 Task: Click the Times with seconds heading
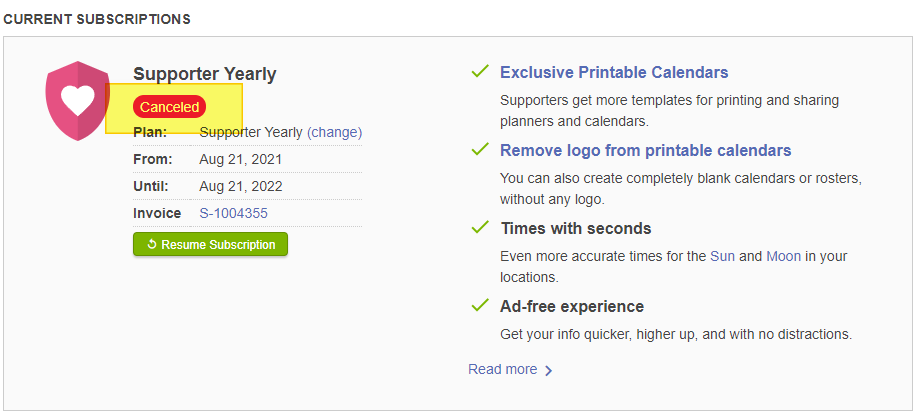coord(575,228)
